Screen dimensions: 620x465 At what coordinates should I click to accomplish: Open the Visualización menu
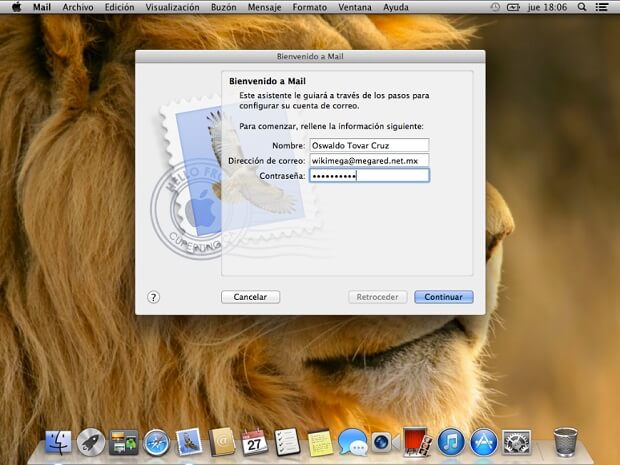(172, 7)
